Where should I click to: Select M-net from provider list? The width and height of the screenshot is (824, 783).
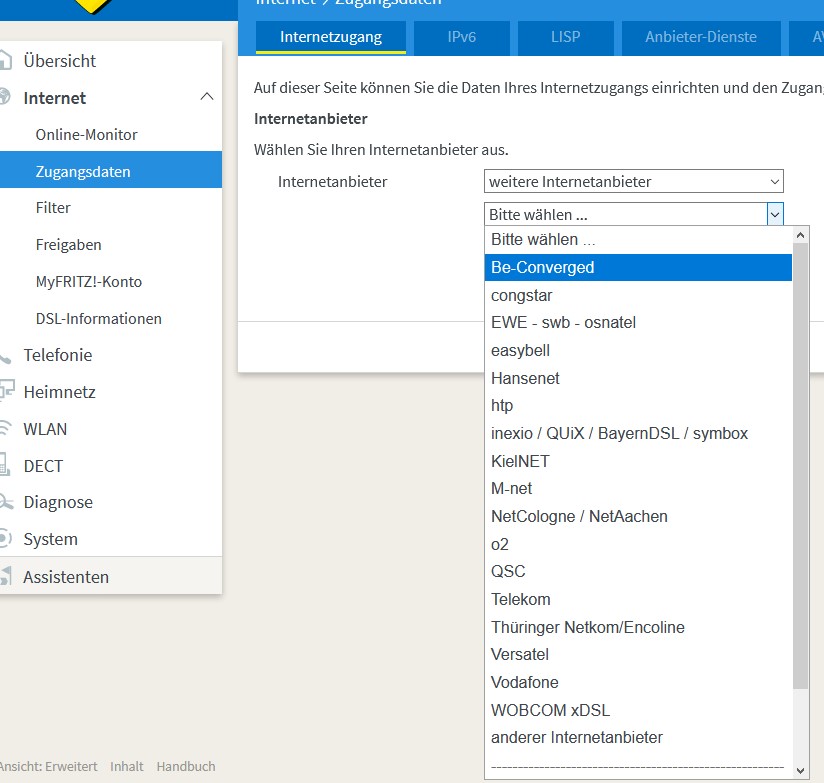point(638,489)
